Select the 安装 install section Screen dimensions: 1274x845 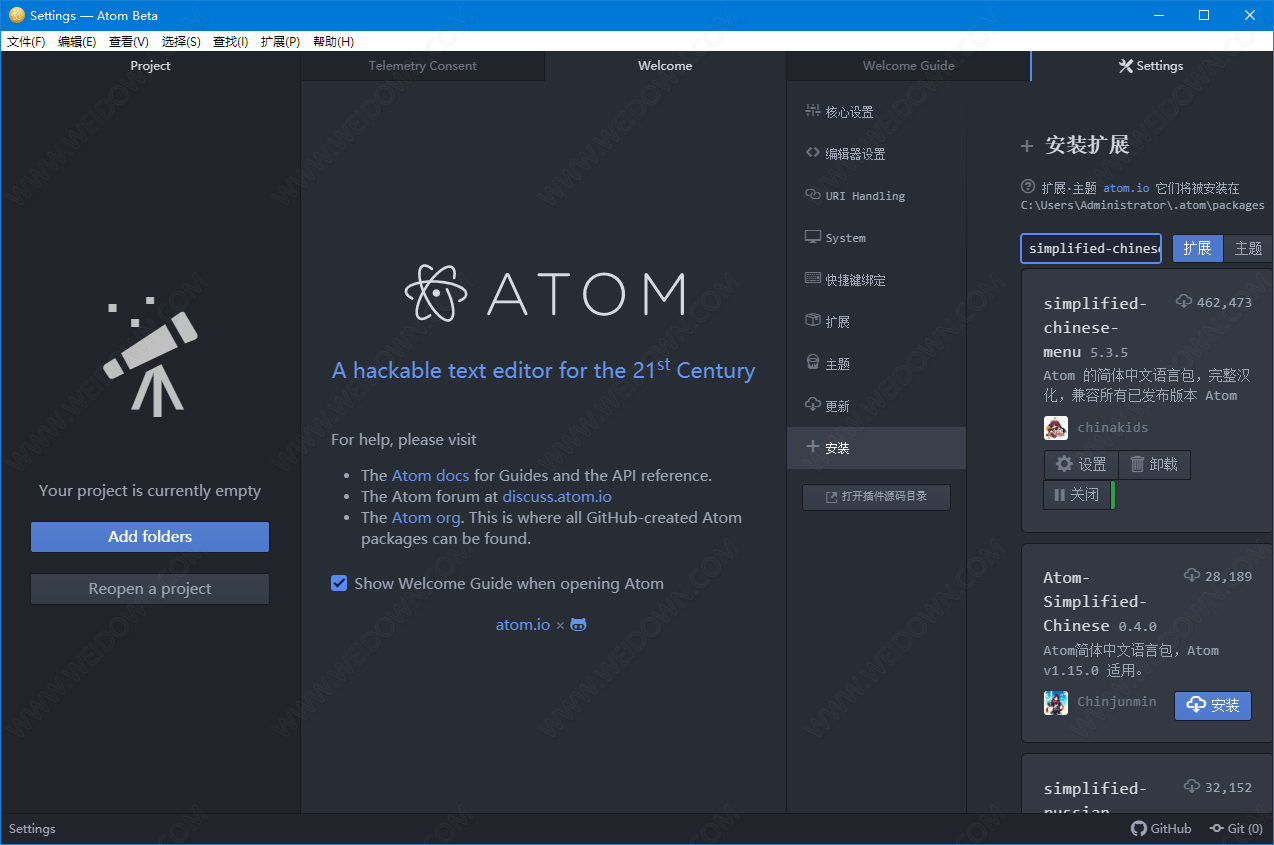876,448
